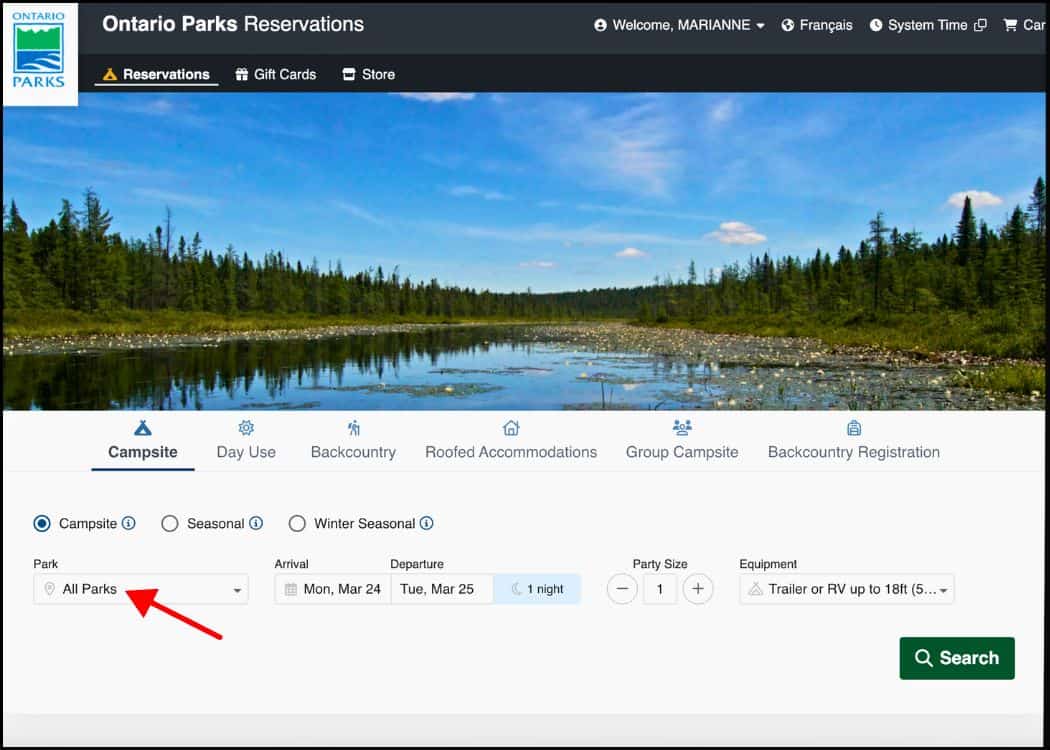Image resolution: width=1050 pixels, height=750 pixels.
Task: Click the Departure date Tue, Mar 25
Action: (x=442, y=589)
